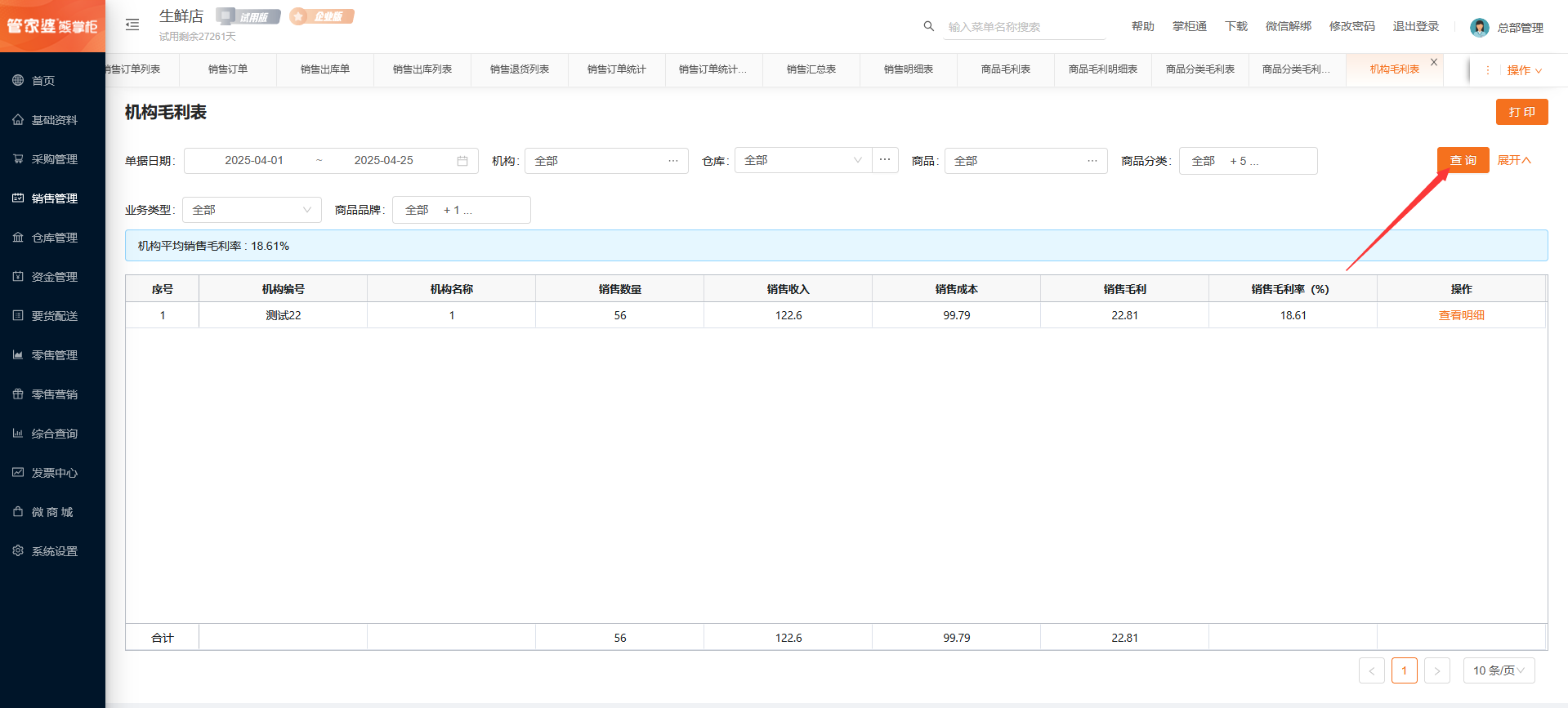Open the 10 条/页 page size dropdown
This screenshot has width=1568, height=708.
click(1499, 670)
